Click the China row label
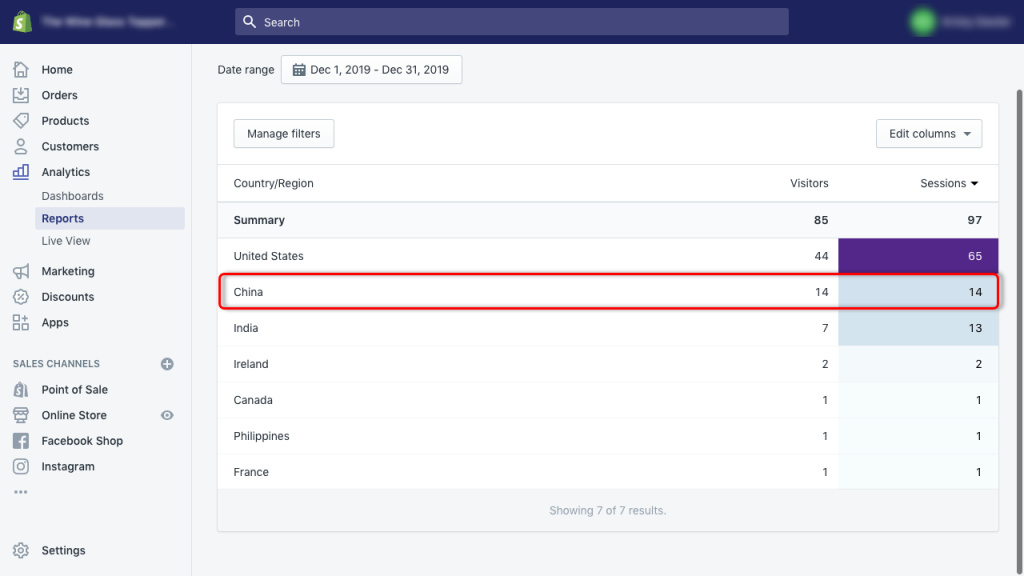 [248, 292]
